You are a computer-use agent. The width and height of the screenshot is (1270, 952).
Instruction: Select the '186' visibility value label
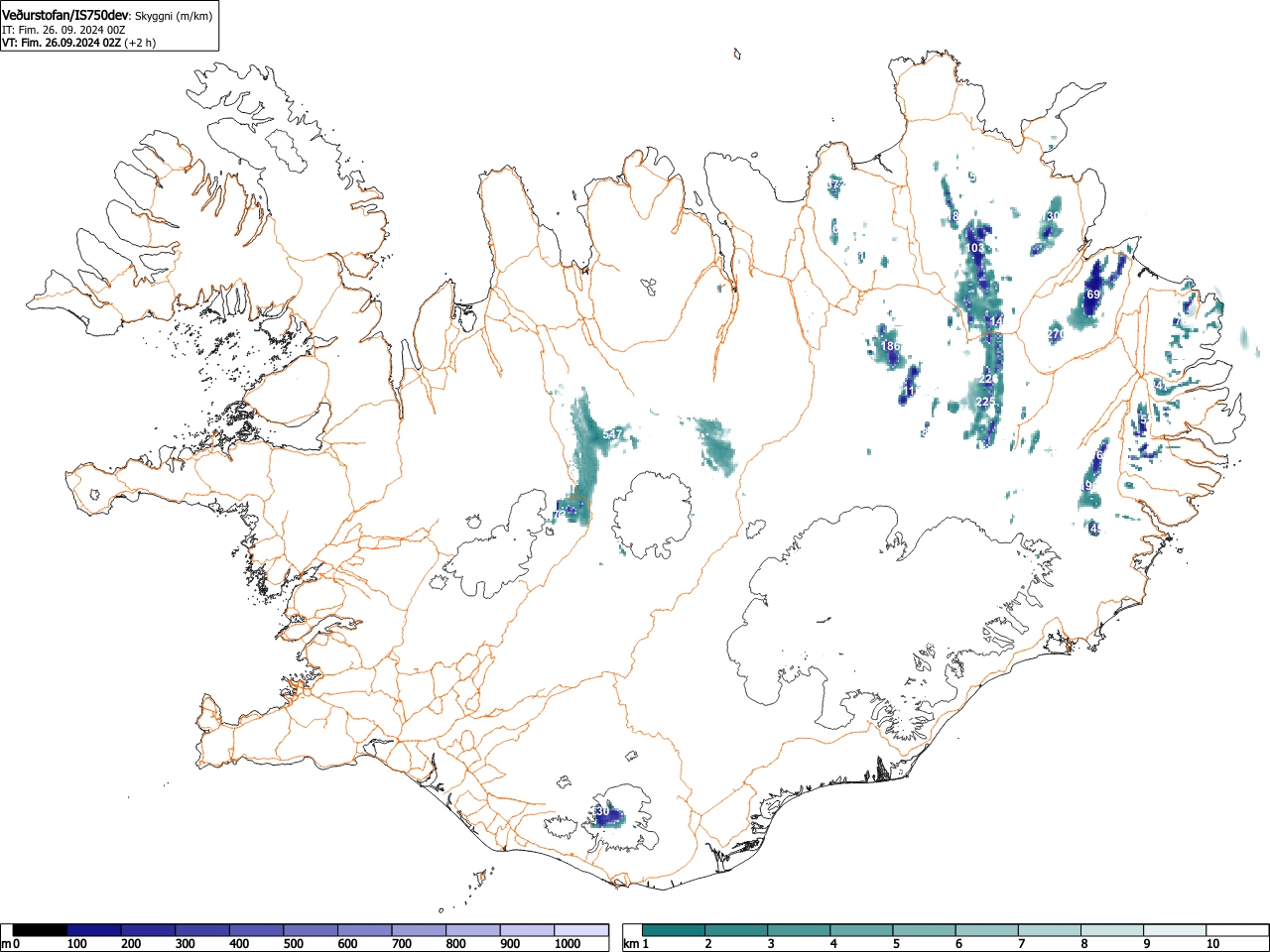tap(891, 345)
